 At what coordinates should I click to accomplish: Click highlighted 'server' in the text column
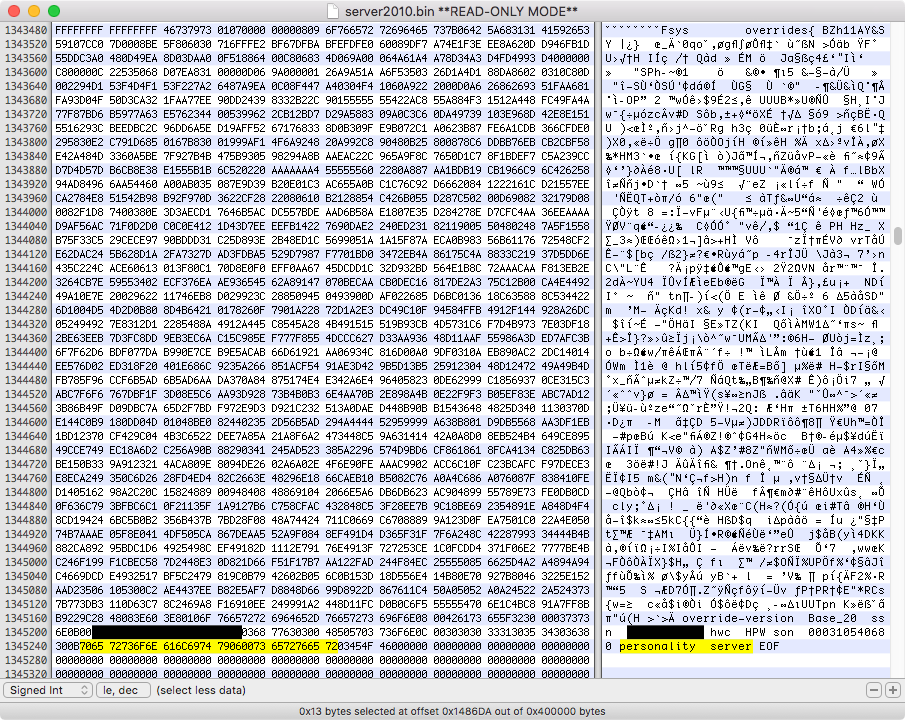(x=731, y=646)
